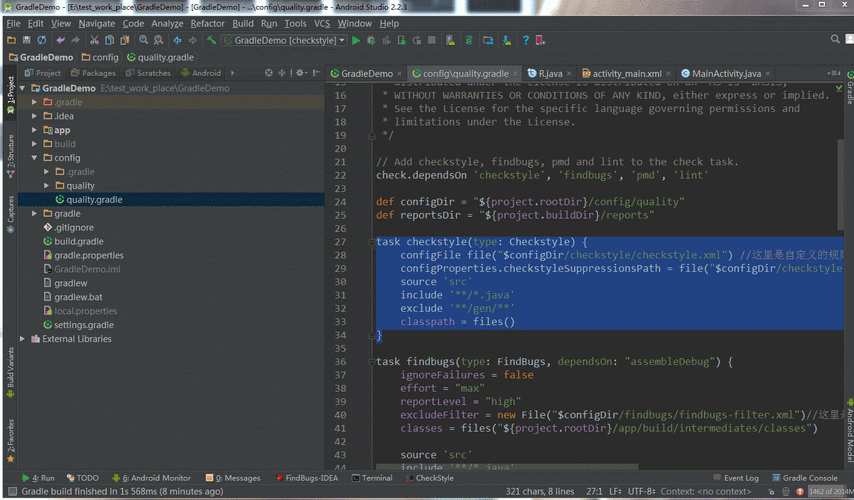
Task: Open the VCS menu
Action: pos(322,23)
